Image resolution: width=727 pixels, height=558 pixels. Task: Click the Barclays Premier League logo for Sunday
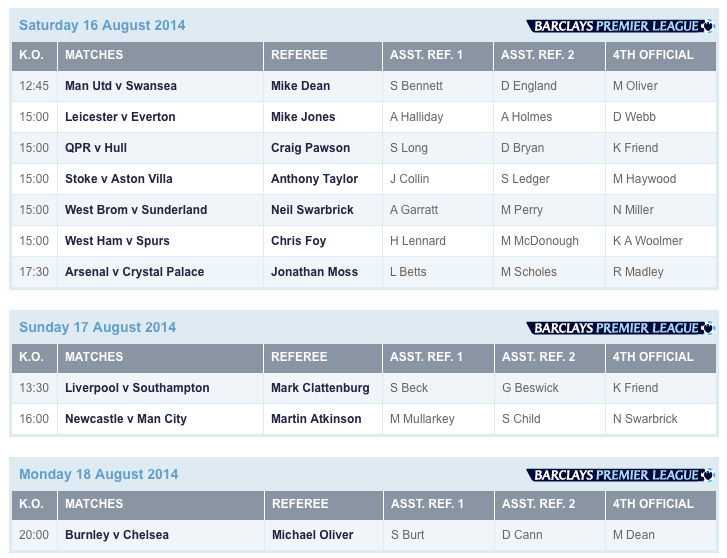coord(620,328)
